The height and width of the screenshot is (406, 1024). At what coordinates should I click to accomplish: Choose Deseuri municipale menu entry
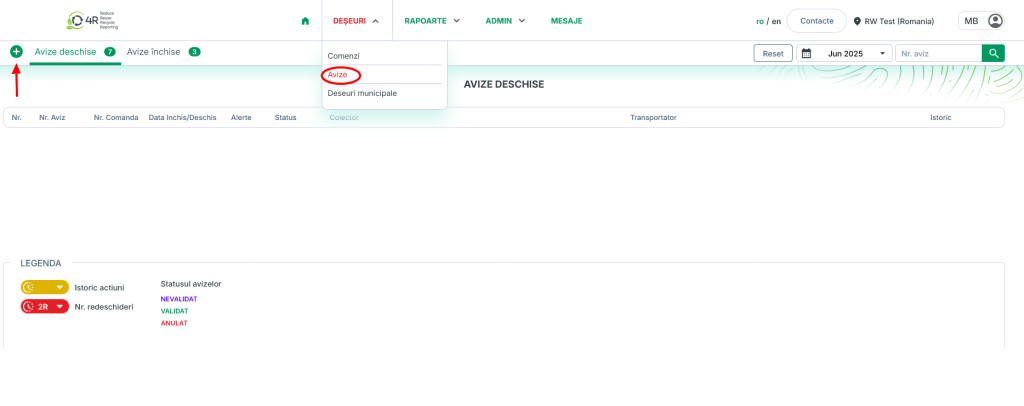pos(362,93)
